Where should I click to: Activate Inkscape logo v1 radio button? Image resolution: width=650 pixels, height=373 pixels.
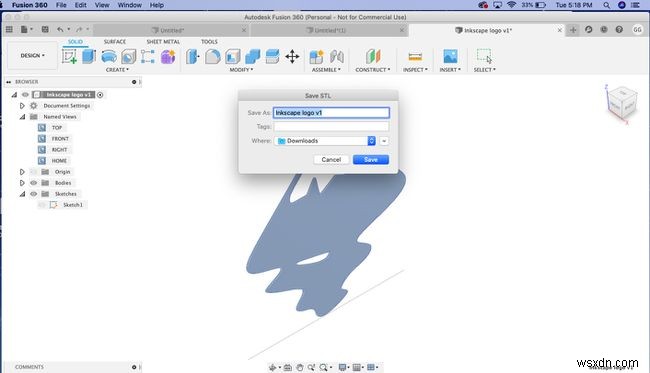(100, 95)
